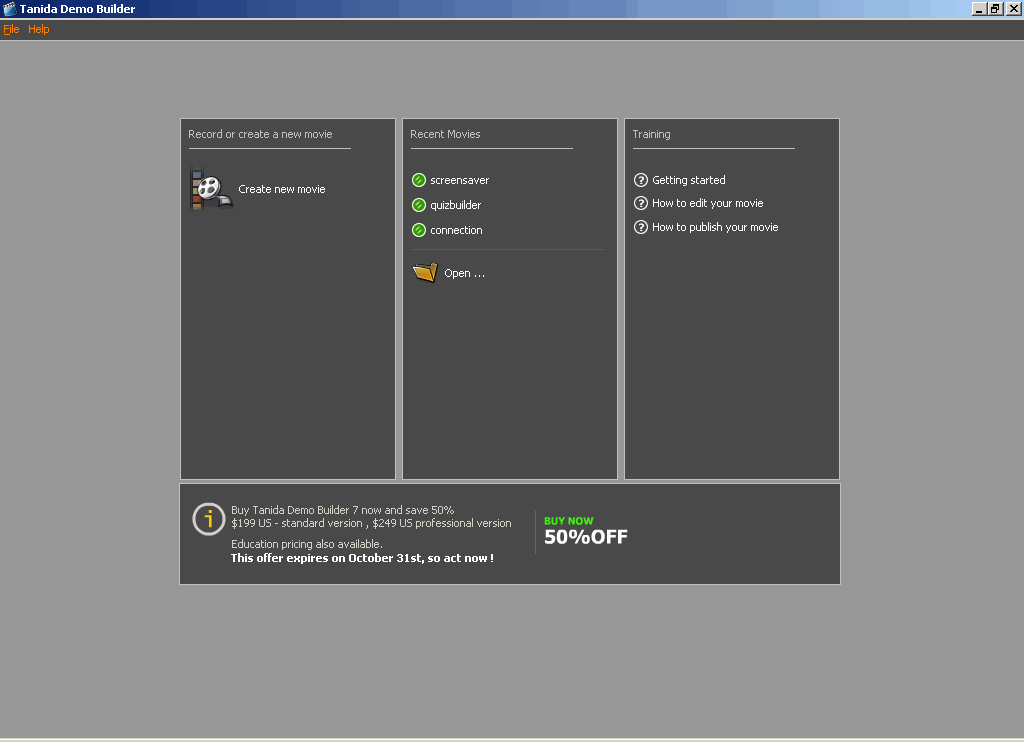Click 'Education pricing also available.' text

coord(306,544)
